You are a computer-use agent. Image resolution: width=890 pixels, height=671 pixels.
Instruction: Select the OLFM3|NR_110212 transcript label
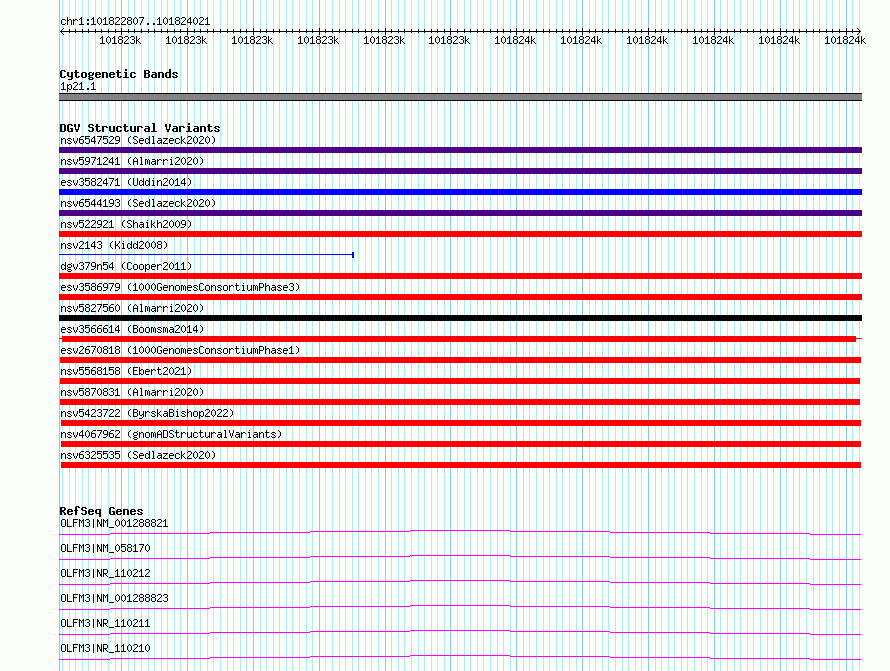(x=105, y=573)
